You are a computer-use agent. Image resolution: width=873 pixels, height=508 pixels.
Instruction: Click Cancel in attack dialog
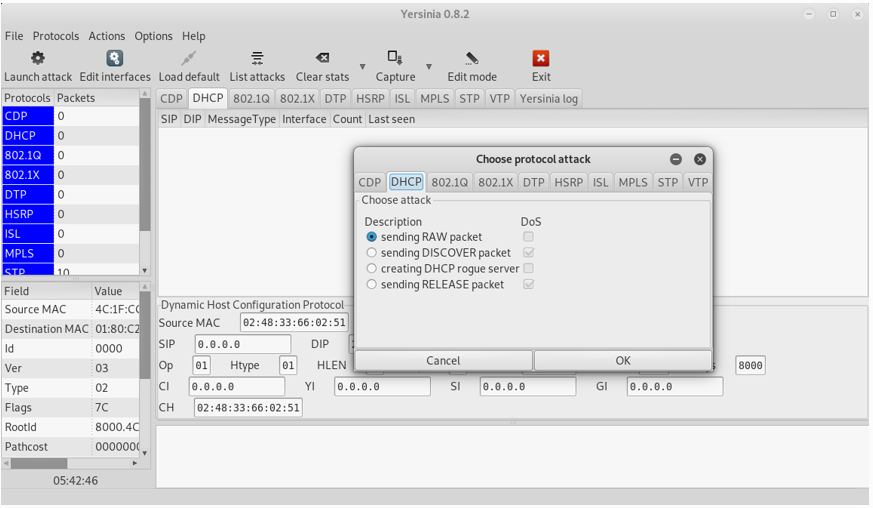click(443, 360)
